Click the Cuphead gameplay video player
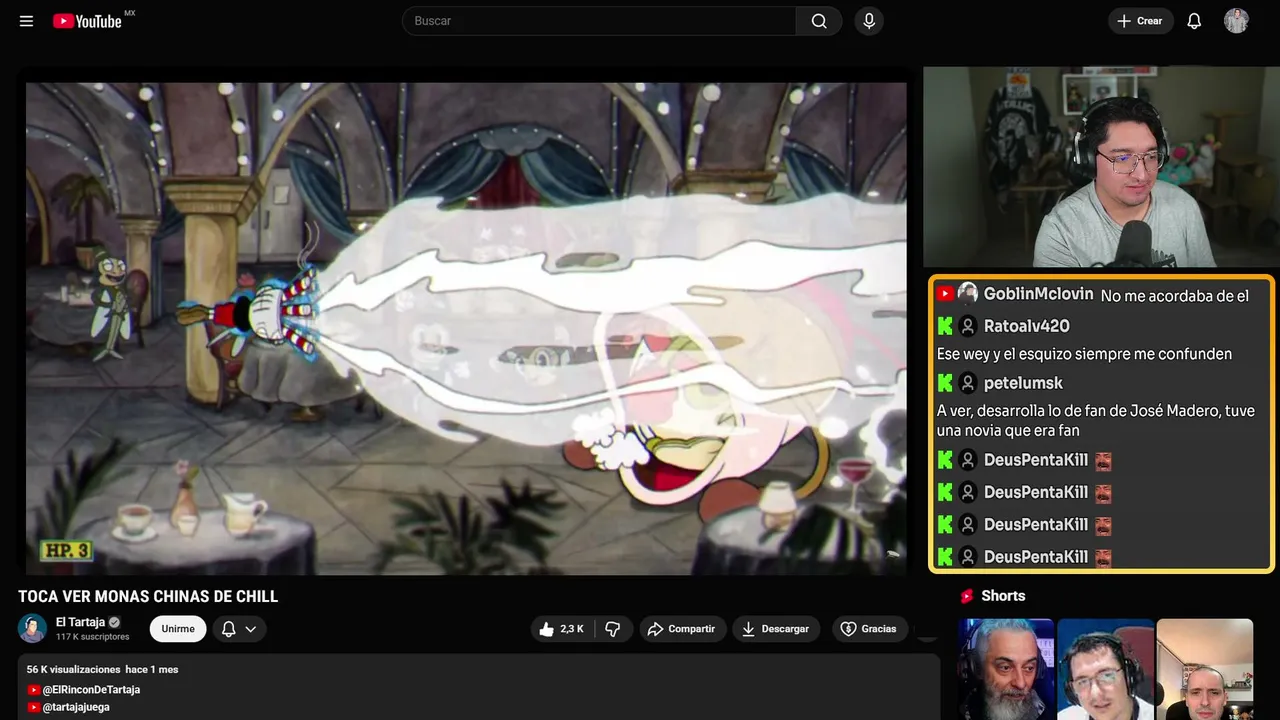This screenshot has height=720, width=1280. coord(466,328)
